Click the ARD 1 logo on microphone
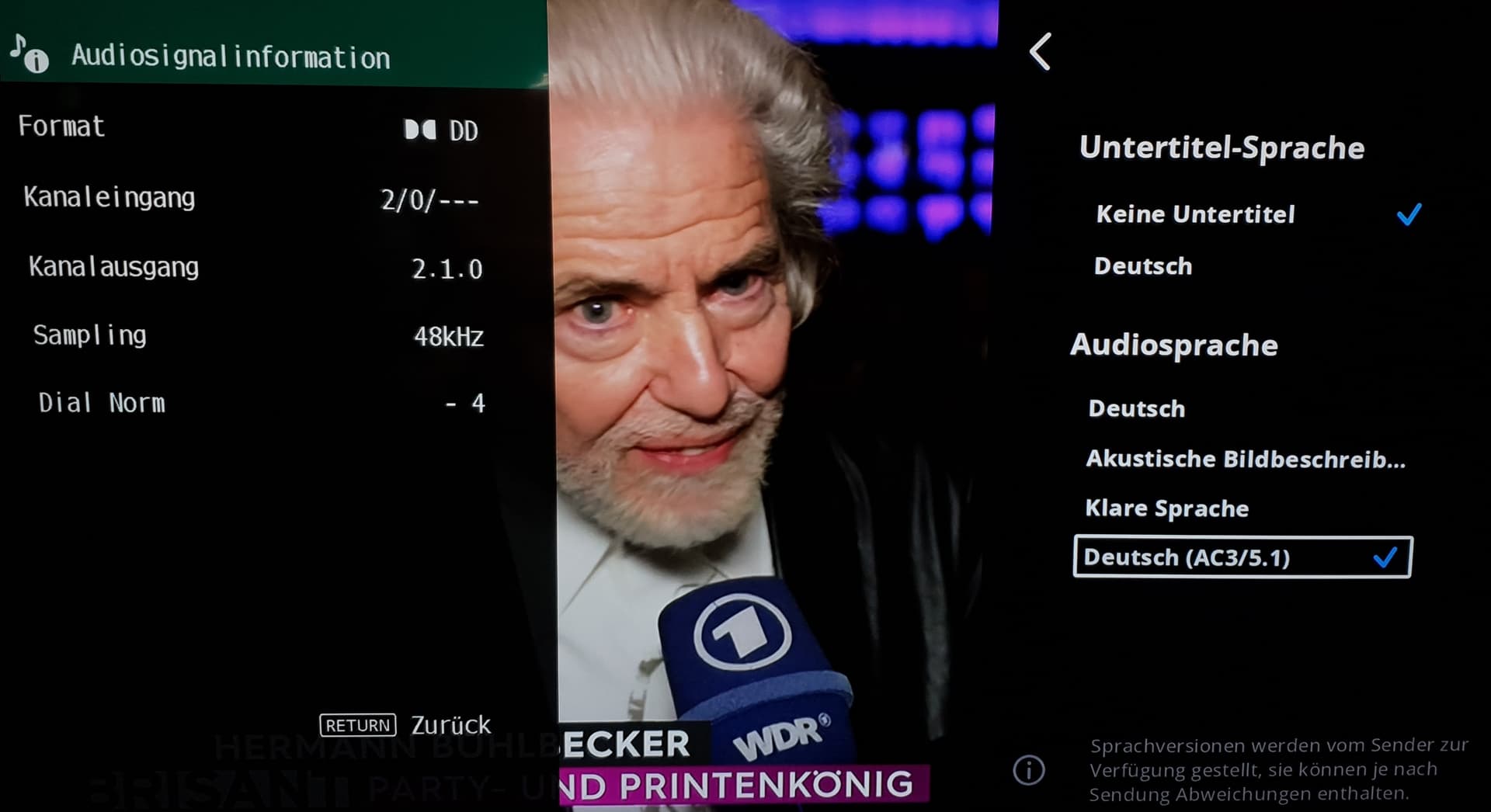The width and height of the screenshot is (1491, 812). (x=742, y=632)
